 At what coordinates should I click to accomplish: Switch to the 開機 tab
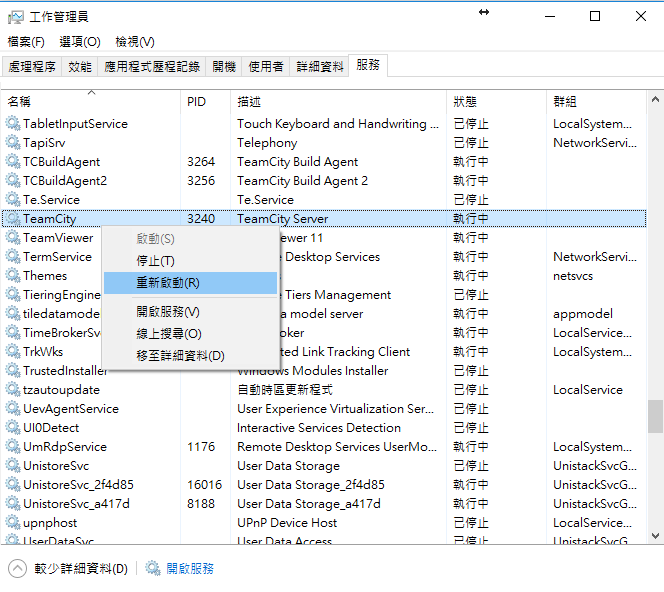tap(224, 66)
